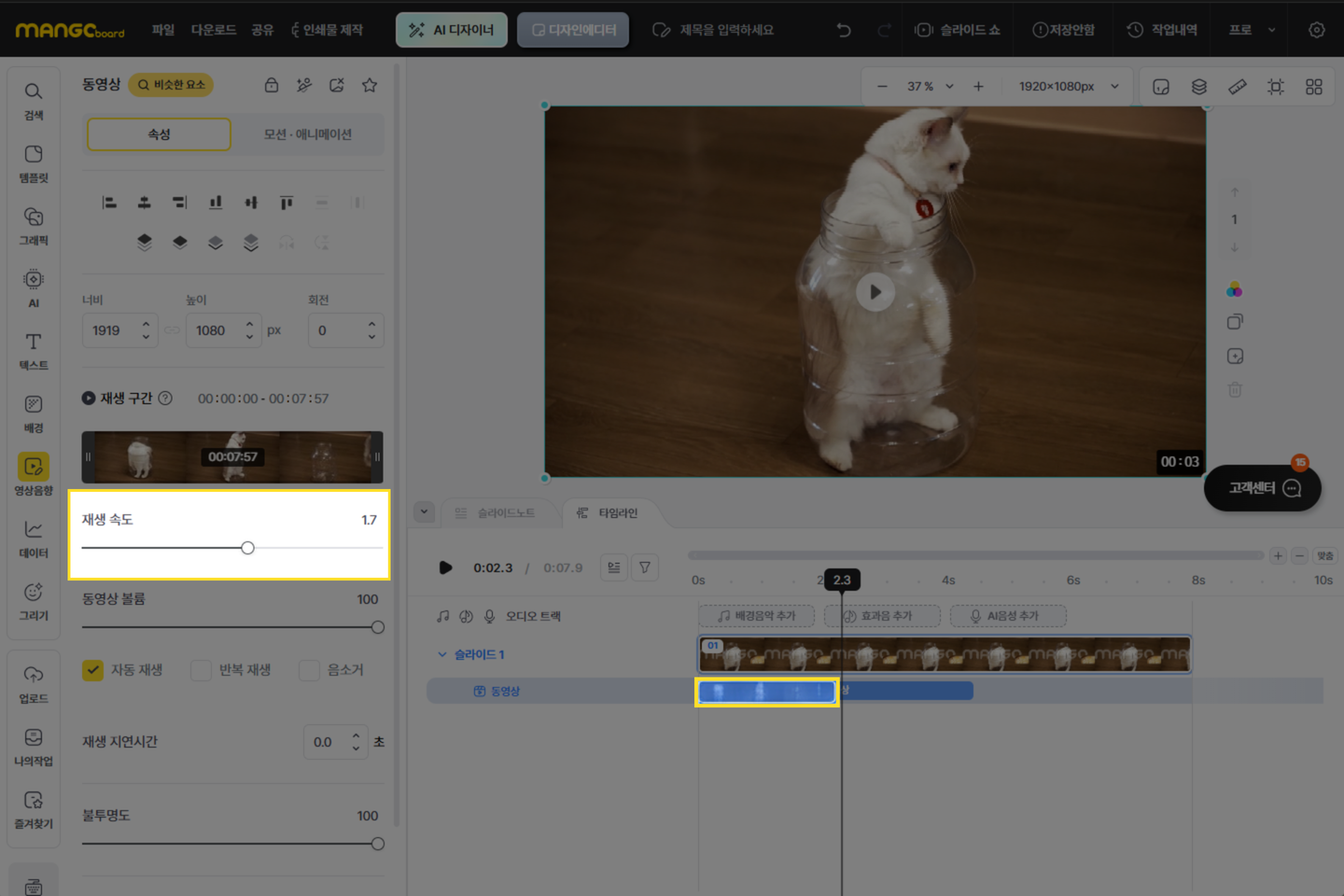
Task: Enable the 음소거 mute checkbox
Action: 309,670
